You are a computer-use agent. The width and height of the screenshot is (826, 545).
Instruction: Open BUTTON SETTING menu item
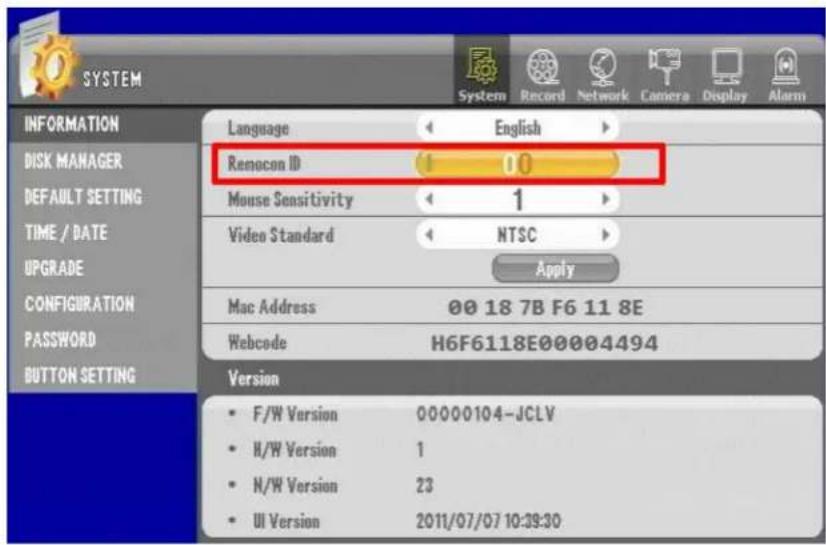[80, 375]
